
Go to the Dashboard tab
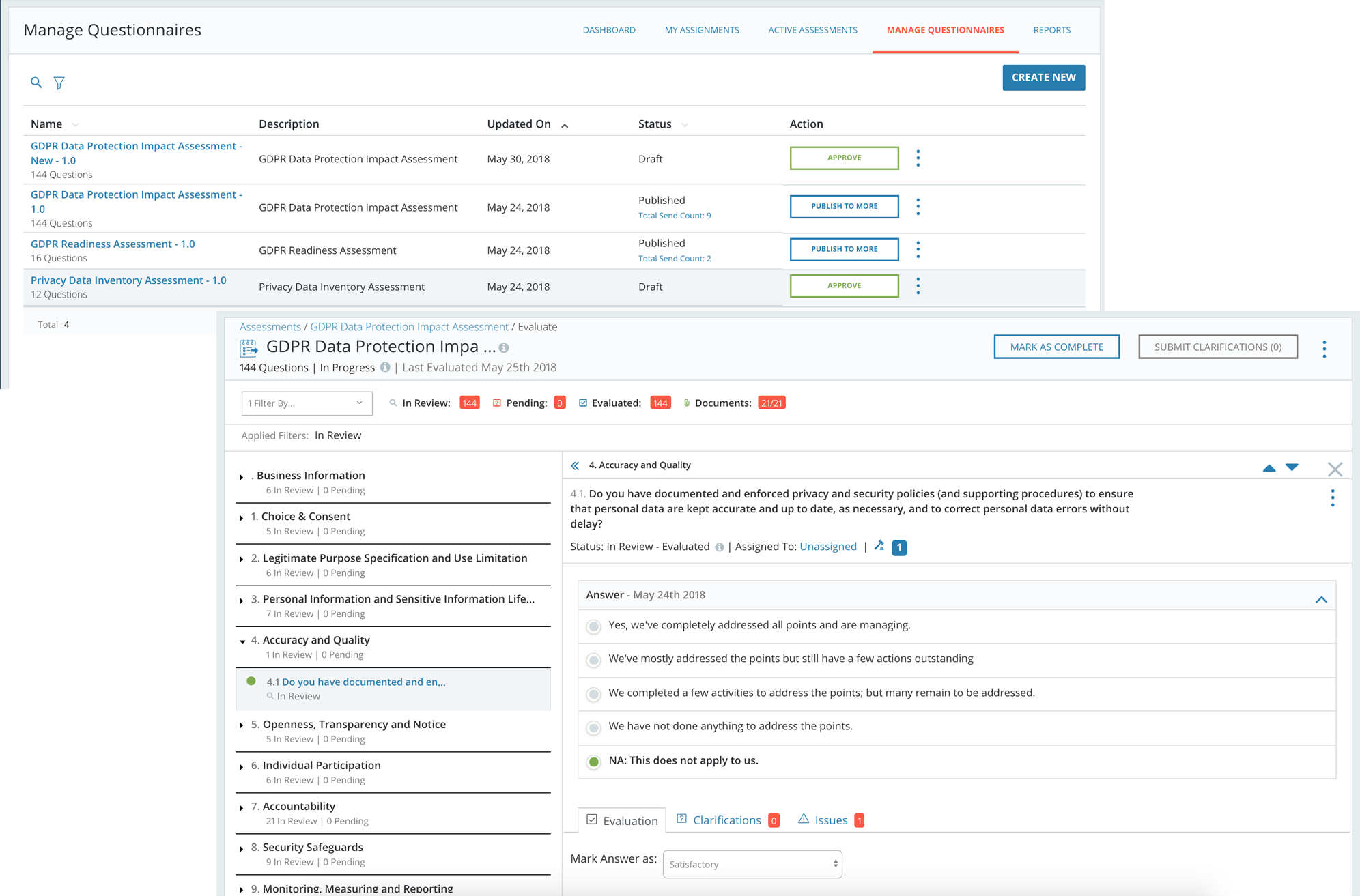click(609, 30)
